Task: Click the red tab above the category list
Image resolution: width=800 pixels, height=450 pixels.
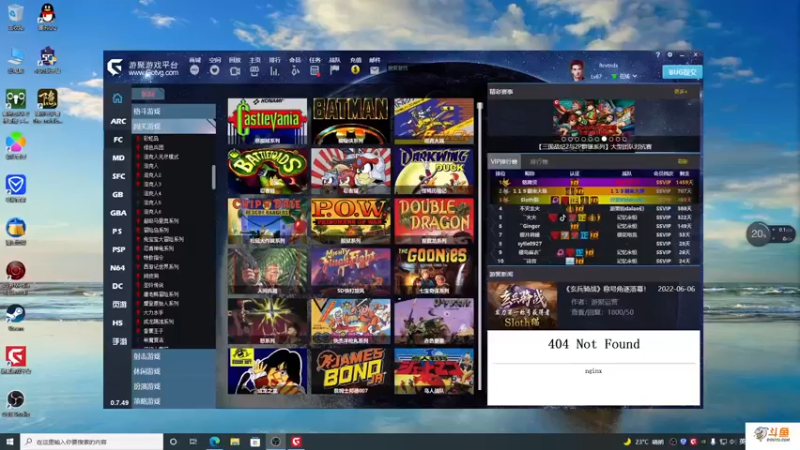Action: tap(148, 94)
